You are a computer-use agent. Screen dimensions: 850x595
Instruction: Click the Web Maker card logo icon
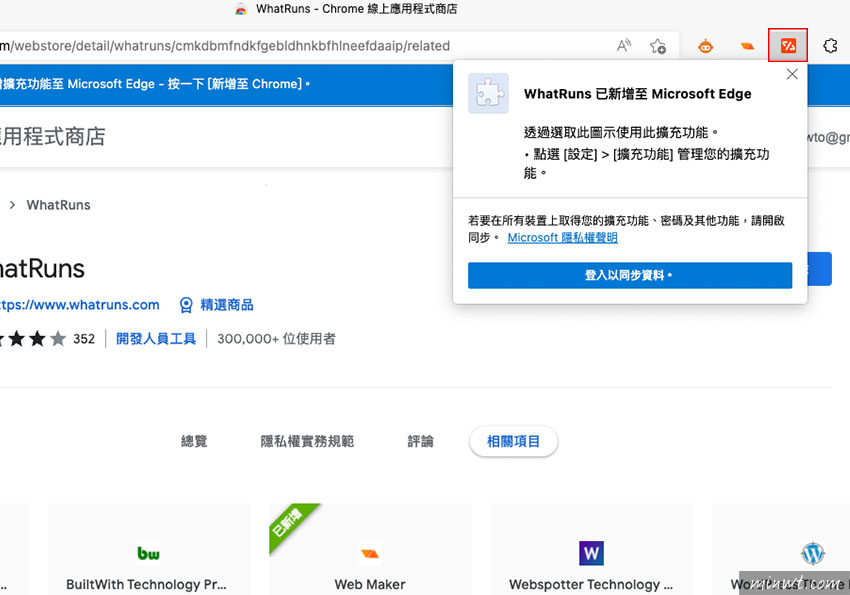click(370, 553)
